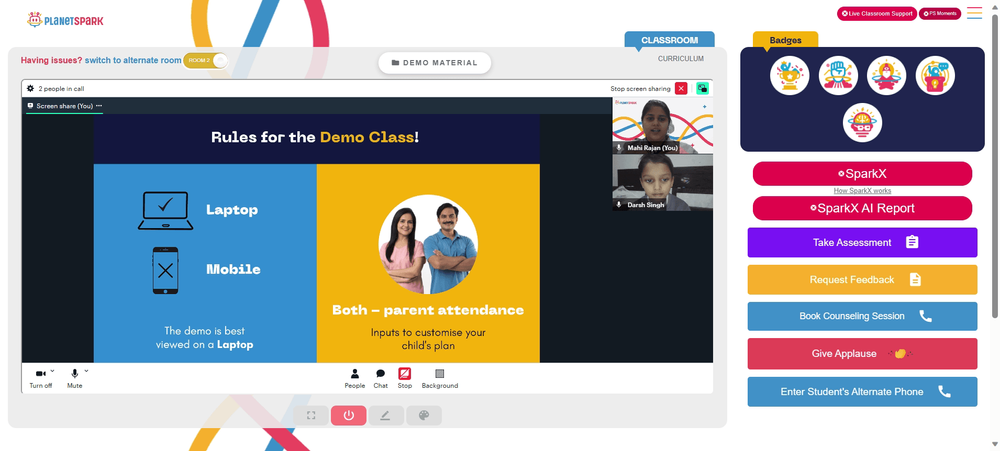Award the meditating figure badge
1000x451 pixels.
coord(886,76)
